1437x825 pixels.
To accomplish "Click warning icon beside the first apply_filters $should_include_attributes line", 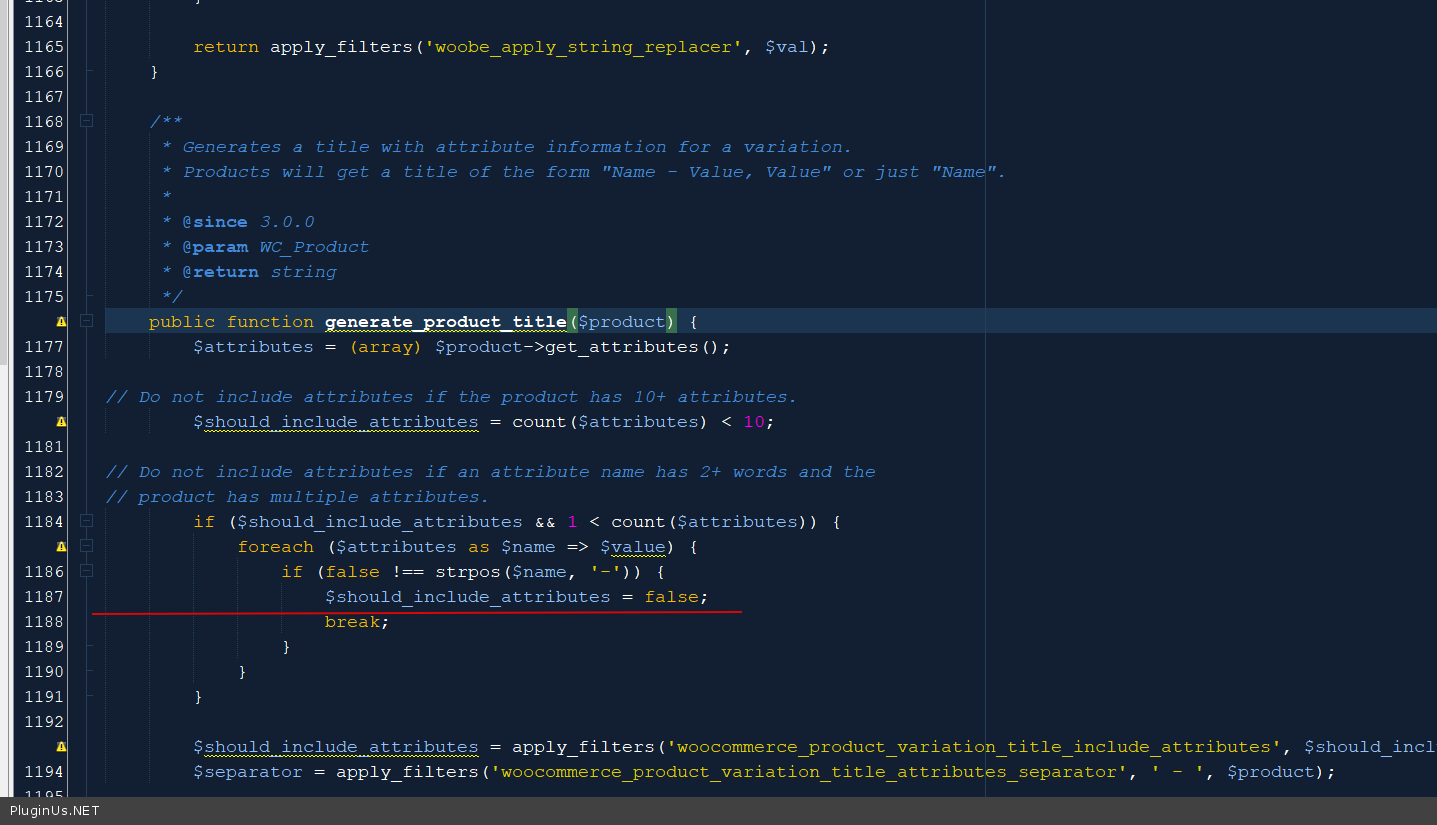I will pyautogui.click(x=61, y=747).
